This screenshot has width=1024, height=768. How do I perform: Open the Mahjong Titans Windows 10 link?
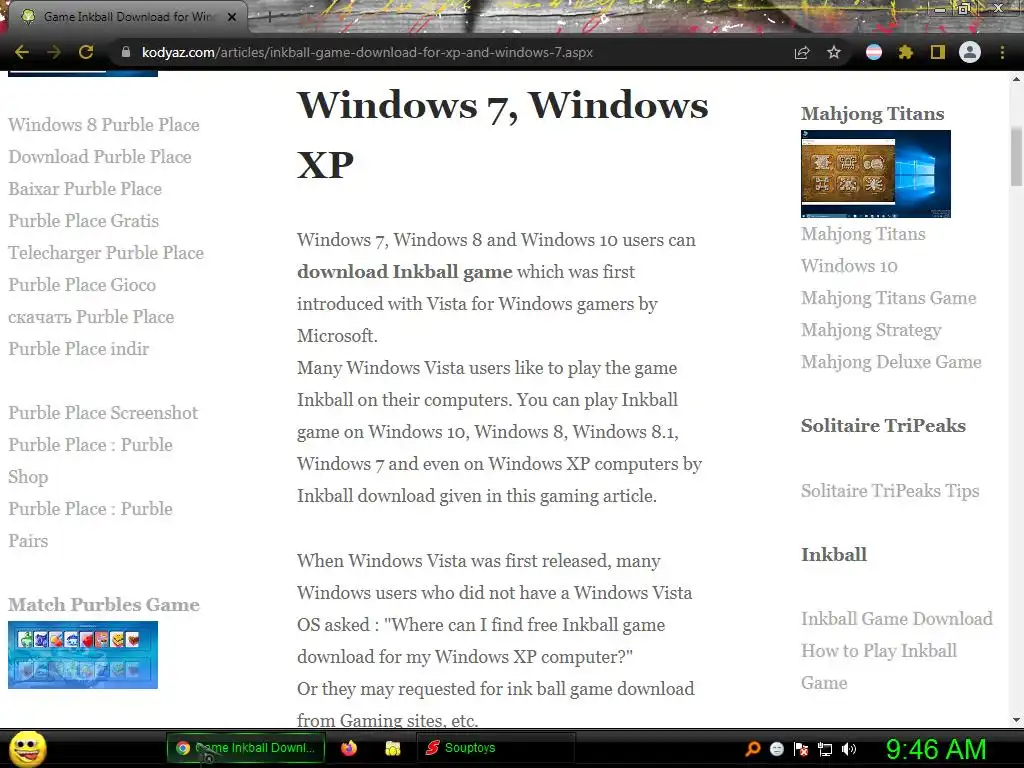(863, 250)
